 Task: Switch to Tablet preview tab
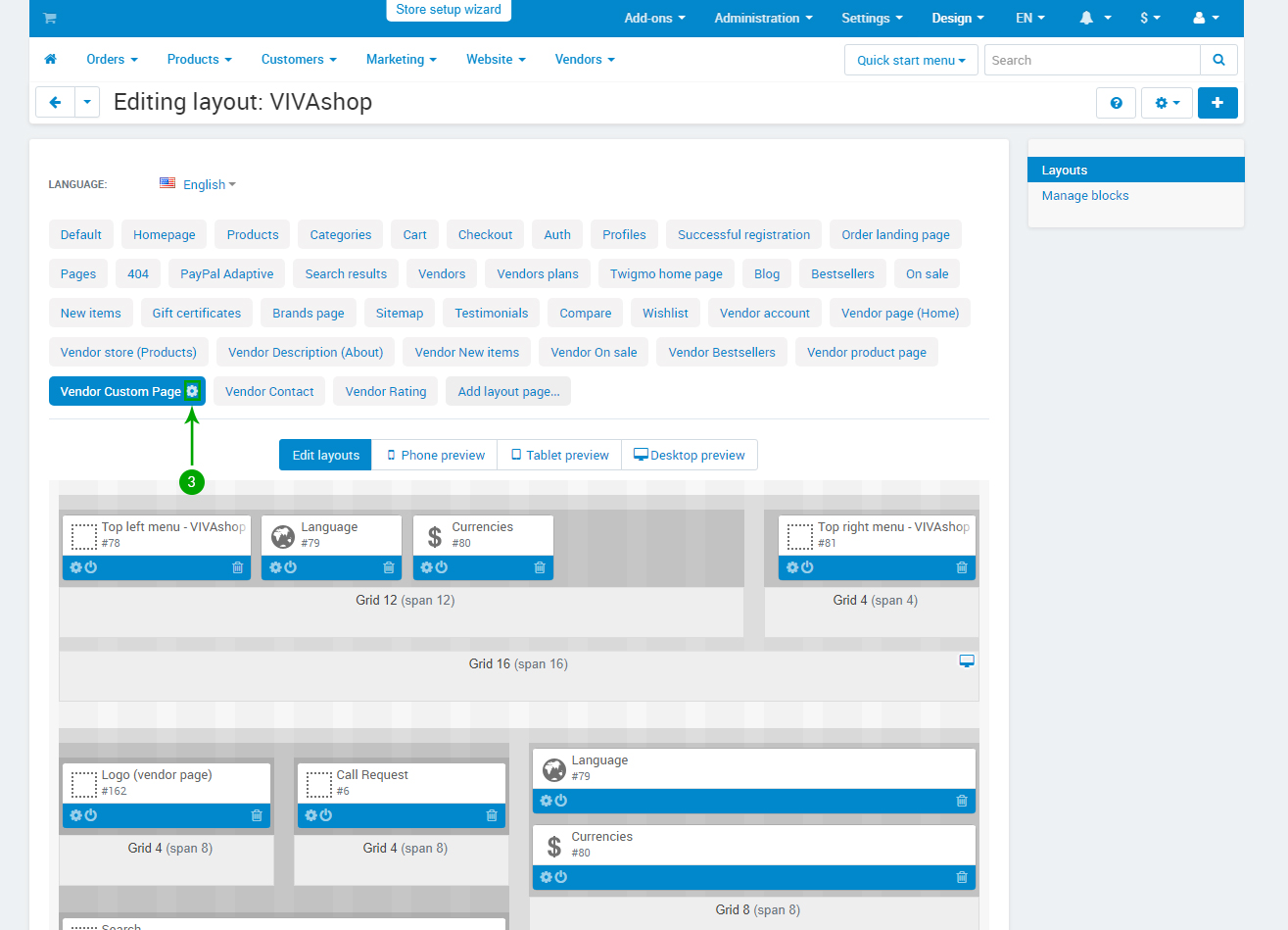(559, 455)
